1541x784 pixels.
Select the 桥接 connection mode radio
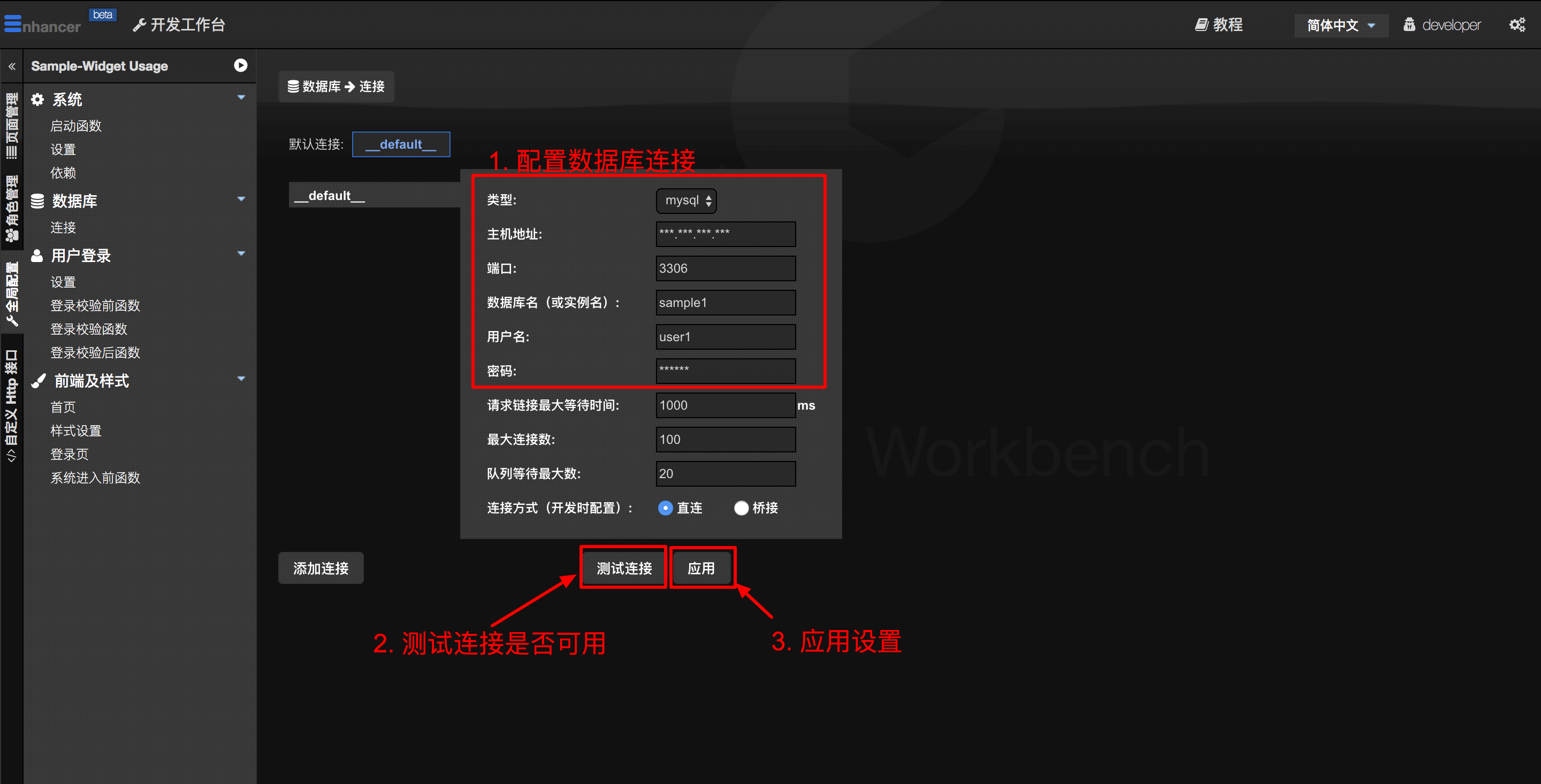point(741,508)
